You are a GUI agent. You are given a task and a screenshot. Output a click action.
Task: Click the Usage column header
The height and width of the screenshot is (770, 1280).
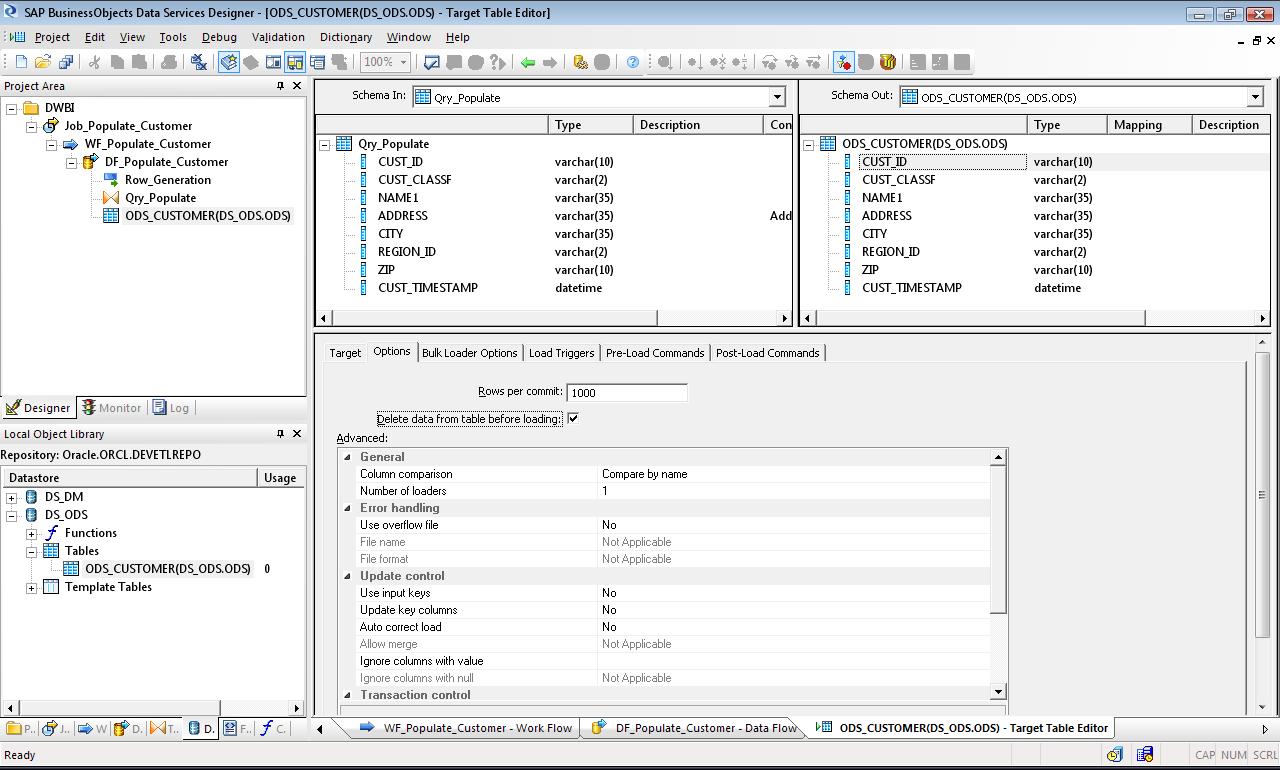click(280, 478)
